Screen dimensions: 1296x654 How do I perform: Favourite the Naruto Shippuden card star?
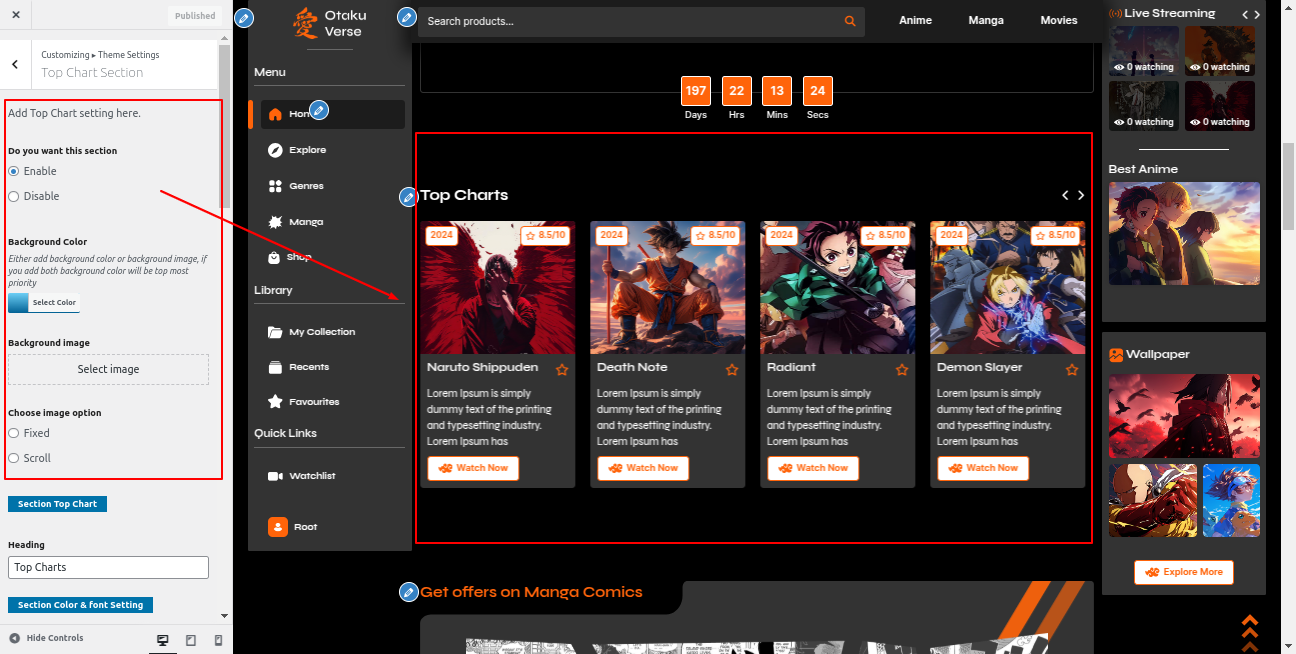tap(562, 370)
